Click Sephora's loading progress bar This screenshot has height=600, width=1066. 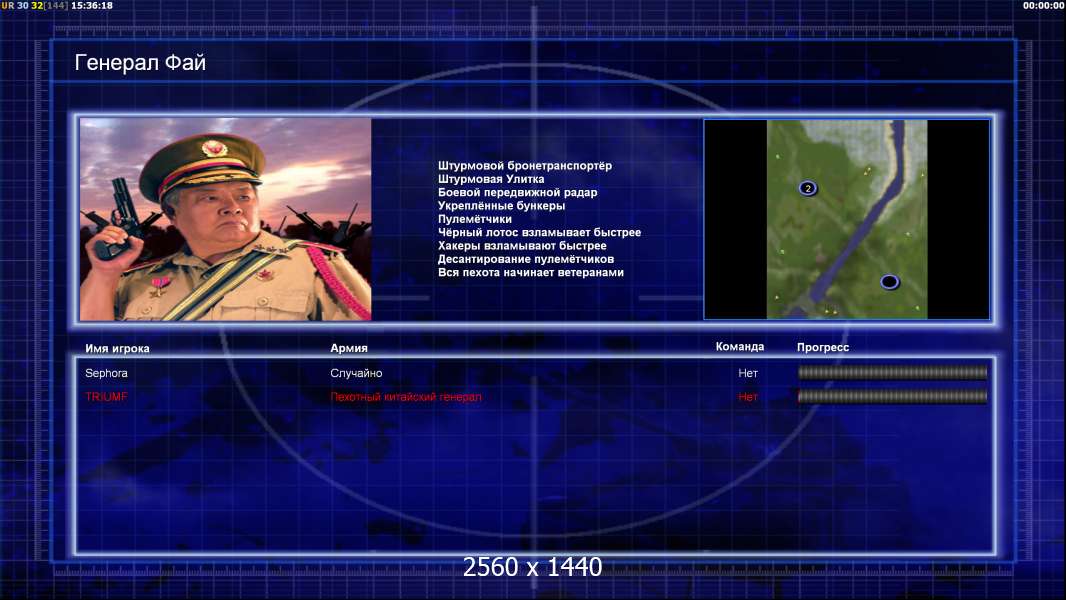tap(892, 372)
